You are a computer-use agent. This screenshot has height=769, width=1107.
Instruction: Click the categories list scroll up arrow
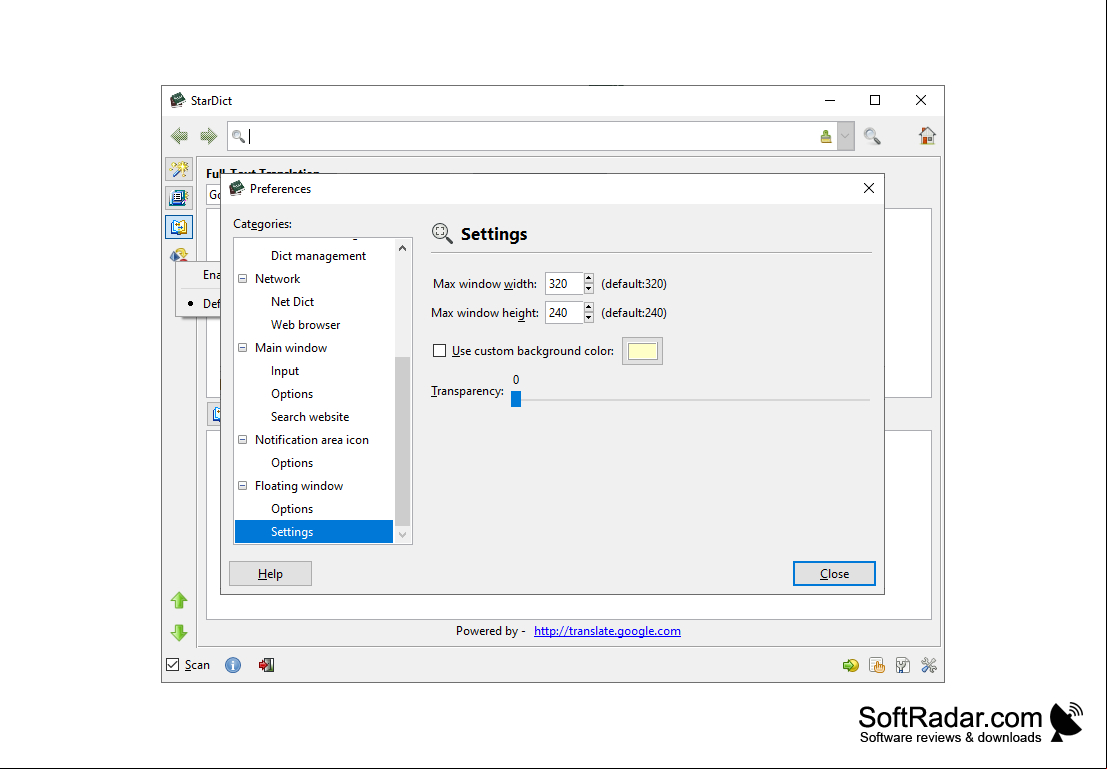[x=402, y=249]
